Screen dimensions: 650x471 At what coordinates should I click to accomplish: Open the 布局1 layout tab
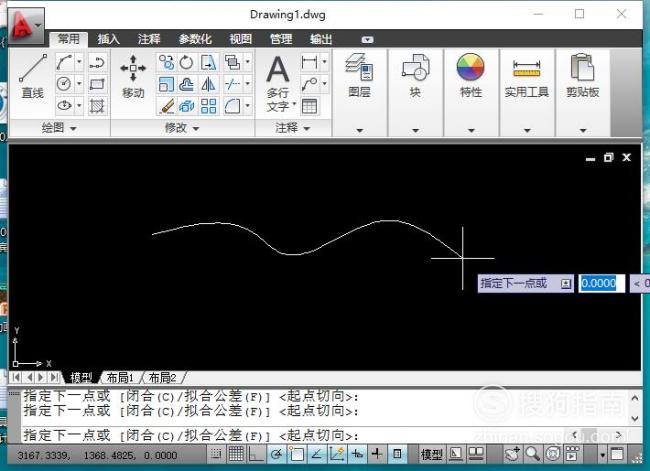[120, 377]
